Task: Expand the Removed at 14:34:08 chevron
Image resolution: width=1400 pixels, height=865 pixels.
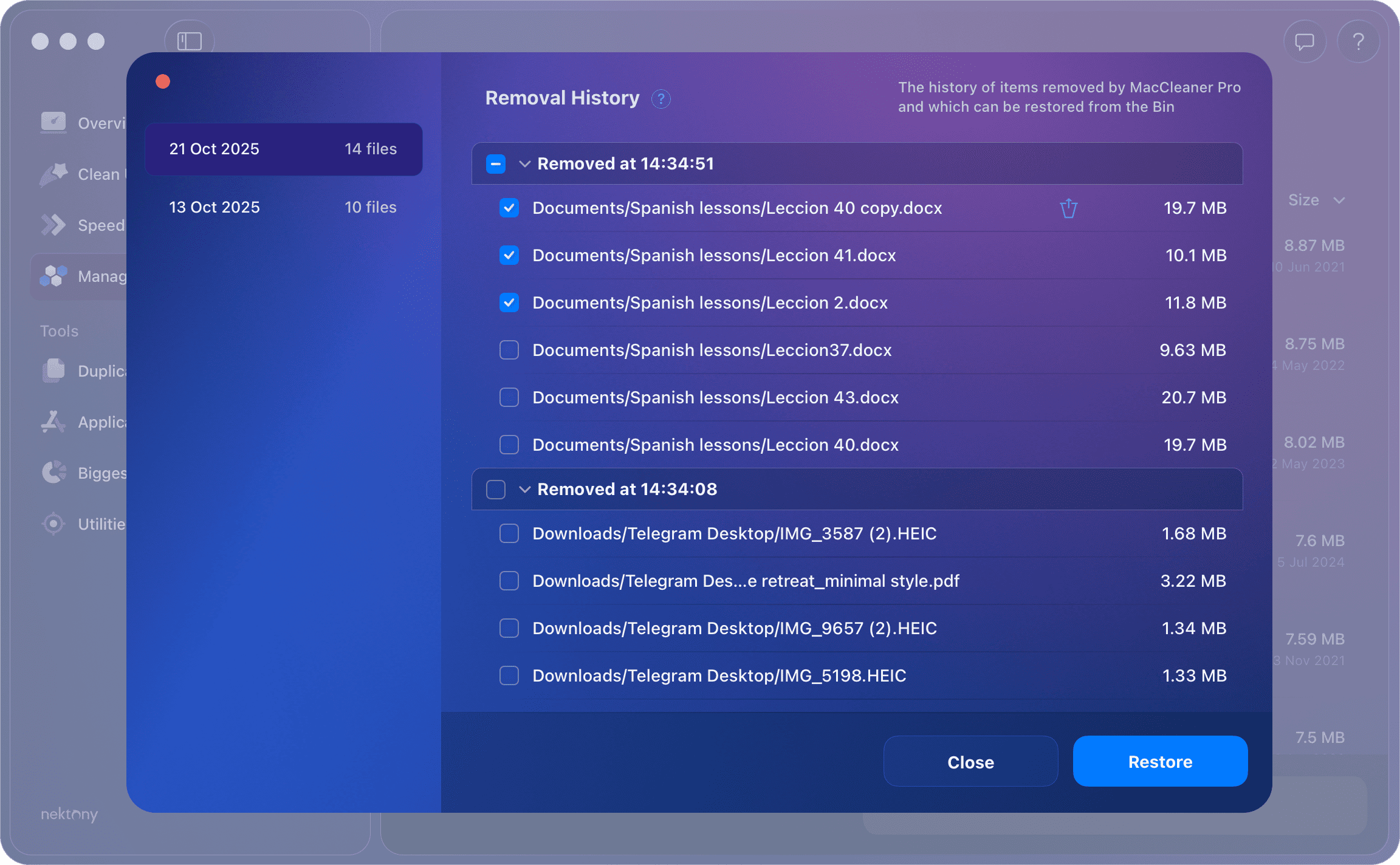Action: pos(524,489)
